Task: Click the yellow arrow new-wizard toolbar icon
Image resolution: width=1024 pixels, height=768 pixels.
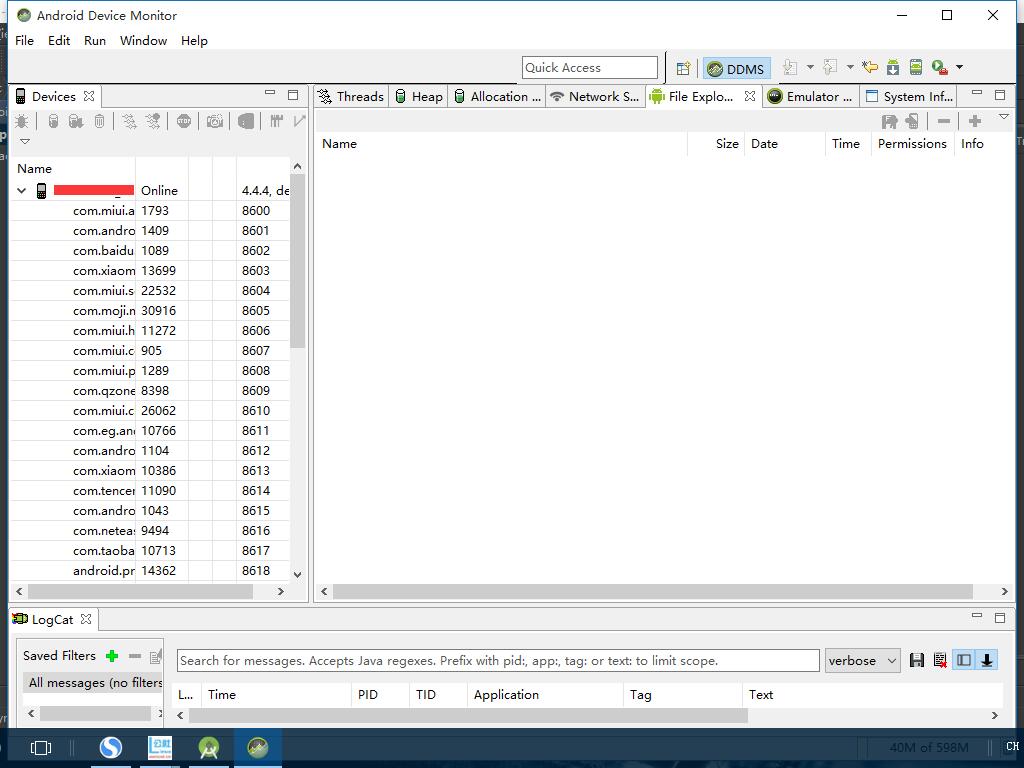Action: tap(869, 67)
